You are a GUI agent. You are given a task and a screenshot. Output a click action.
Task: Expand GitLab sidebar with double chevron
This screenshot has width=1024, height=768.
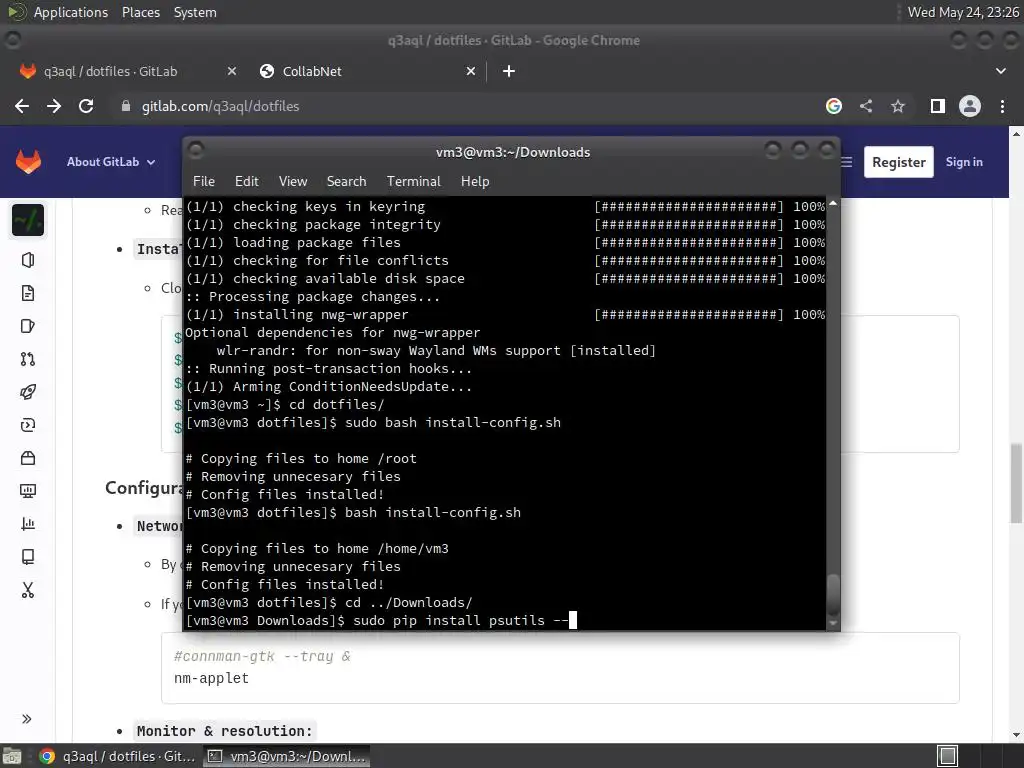pos(27,719)
